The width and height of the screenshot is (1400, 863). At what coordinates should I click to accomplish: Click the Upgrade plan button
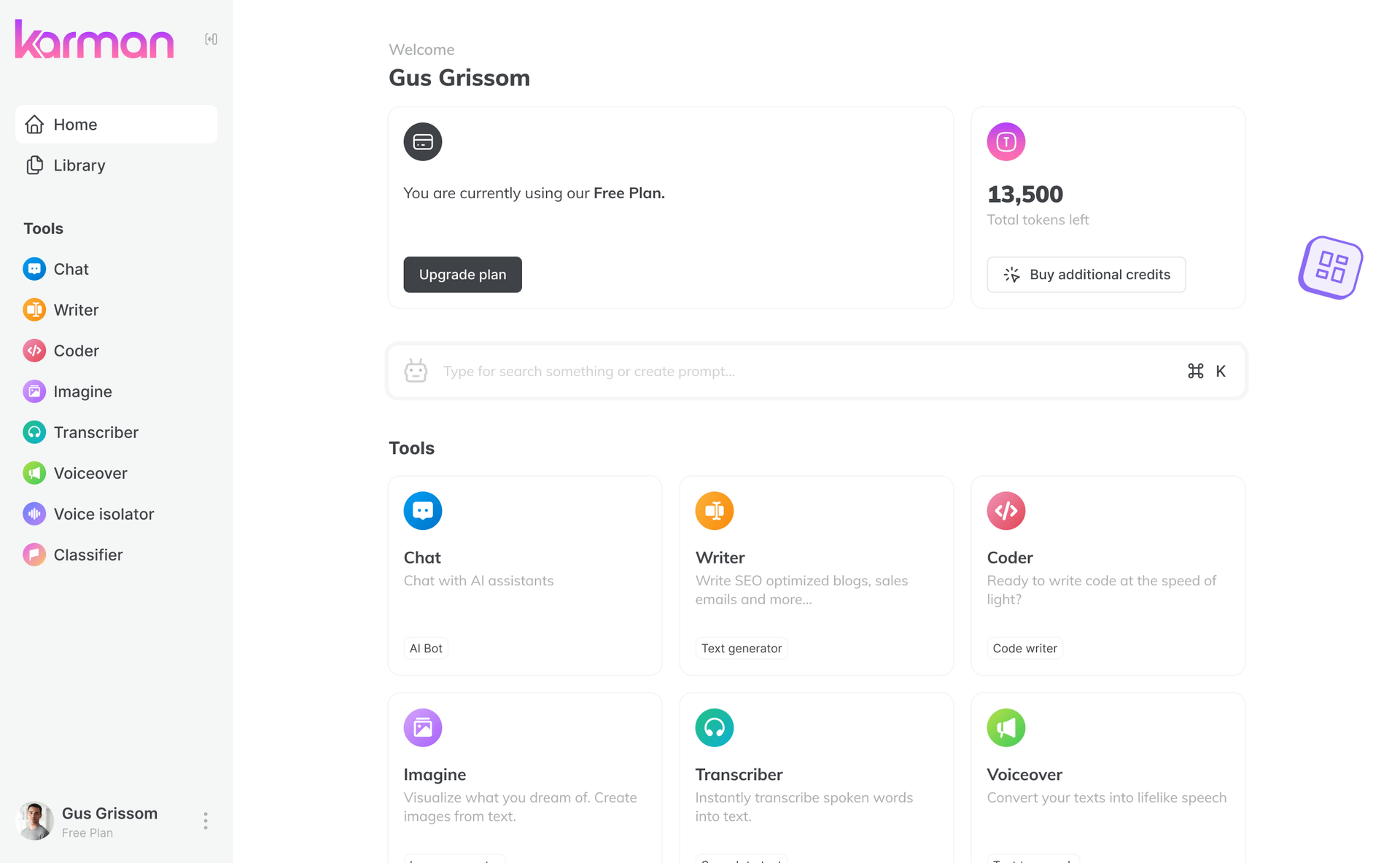[462, 275]
